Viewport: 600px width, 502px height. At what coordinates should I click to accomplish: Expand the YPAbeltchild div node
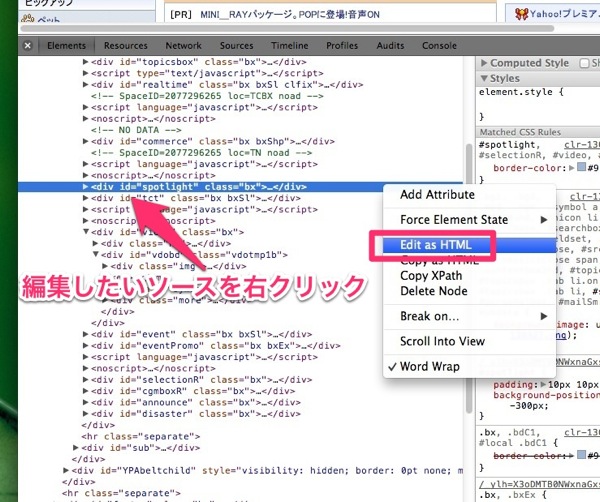click(66, 470)
